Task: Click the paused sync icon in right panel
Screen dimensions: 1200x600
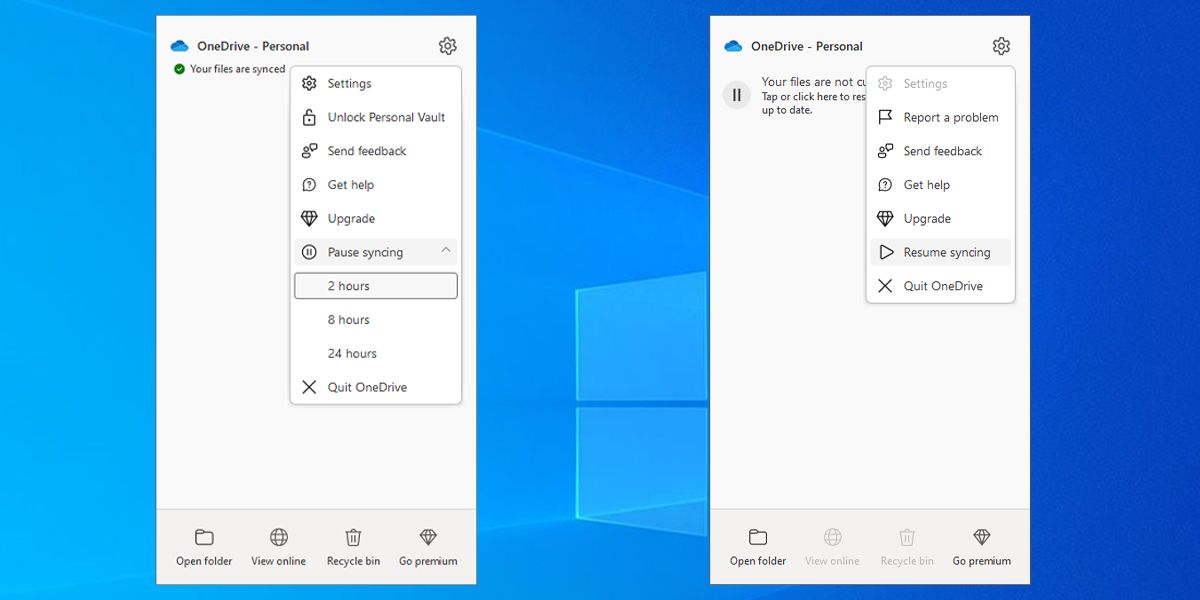Action: click(737, 96)
